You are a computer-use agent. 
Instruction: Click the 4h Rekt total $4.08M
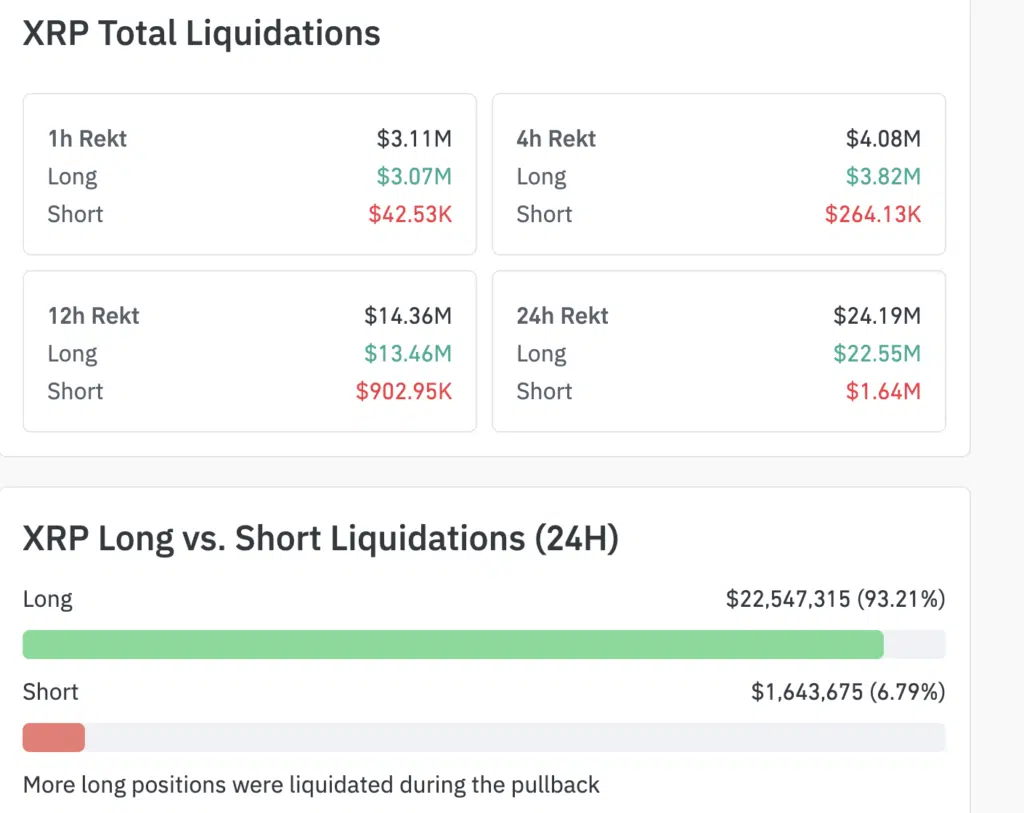883,139
